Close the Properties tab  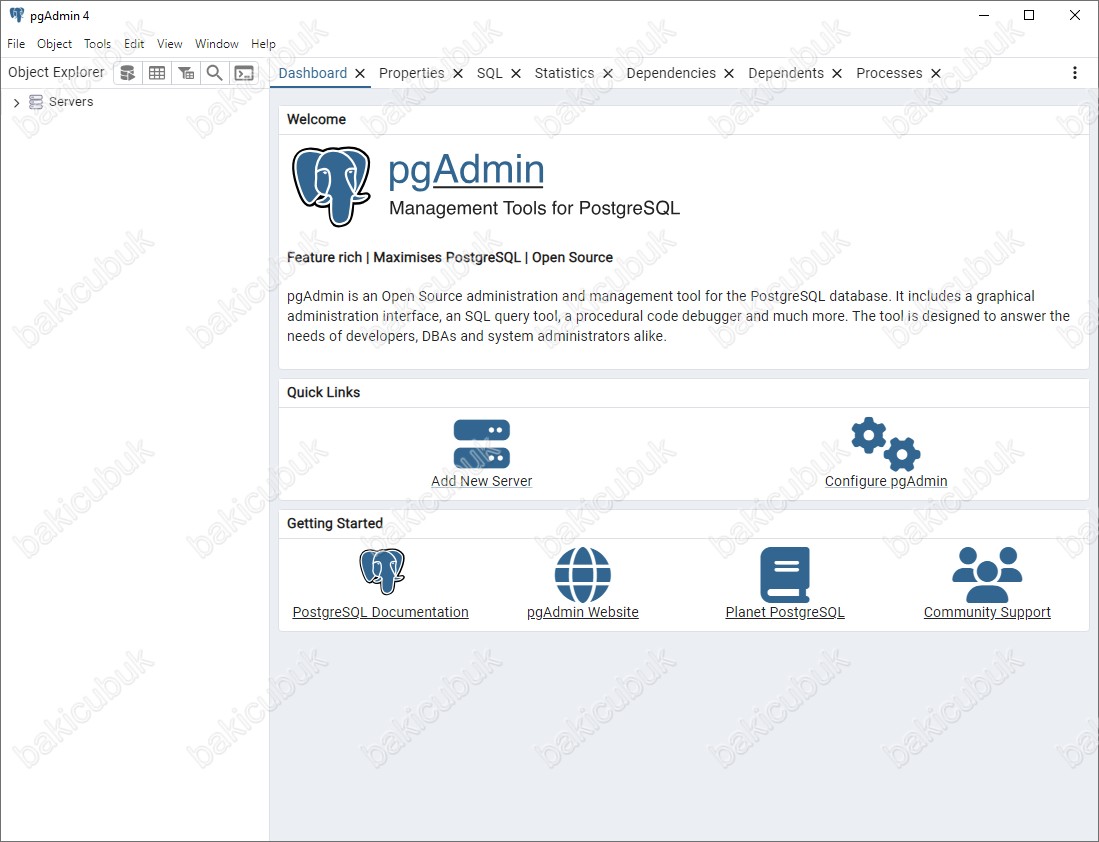[458, 74]
